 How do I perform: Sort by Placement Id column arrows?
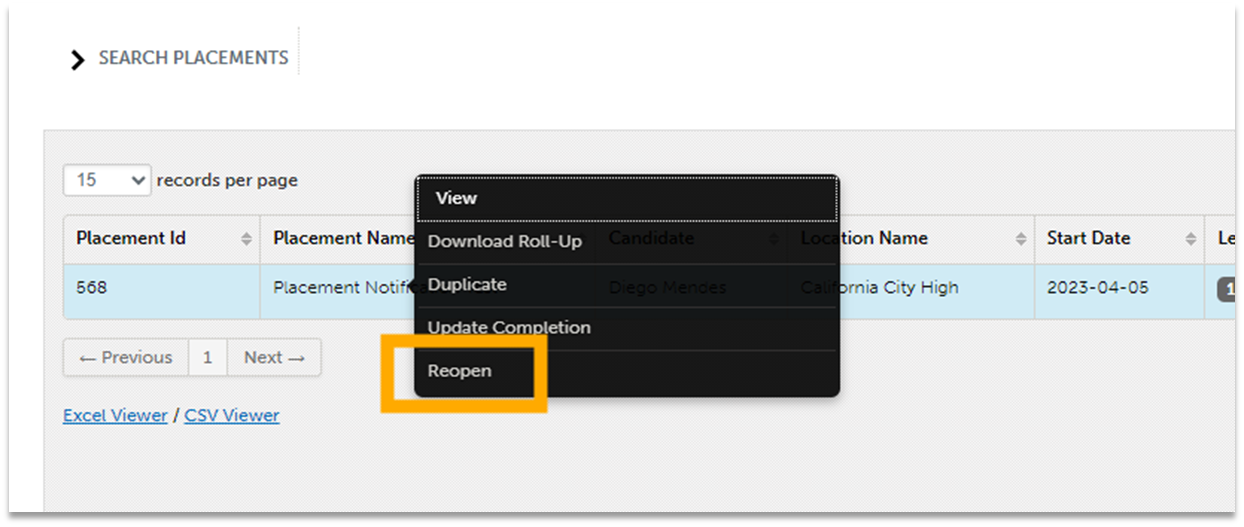(x=246, y=239)
